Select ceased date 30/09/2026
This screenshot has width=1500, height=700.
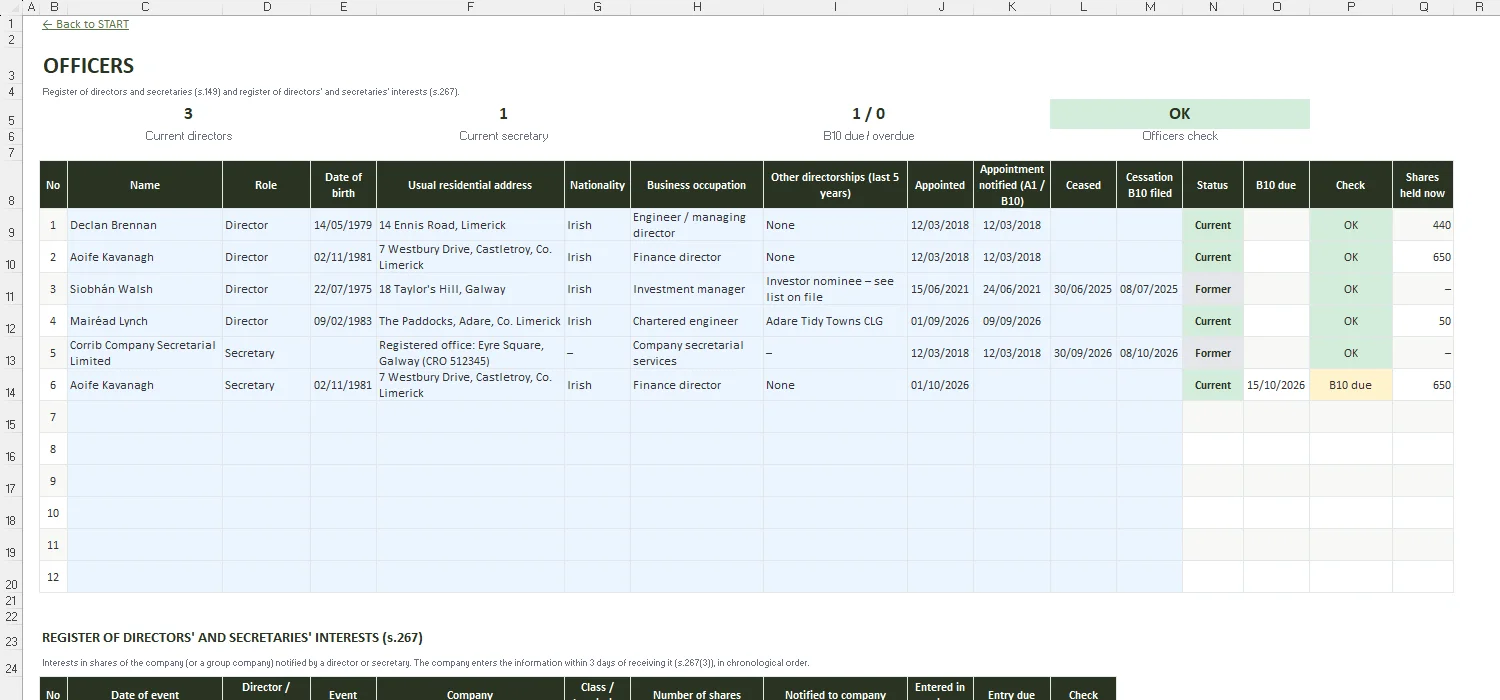click(1083, 353)
